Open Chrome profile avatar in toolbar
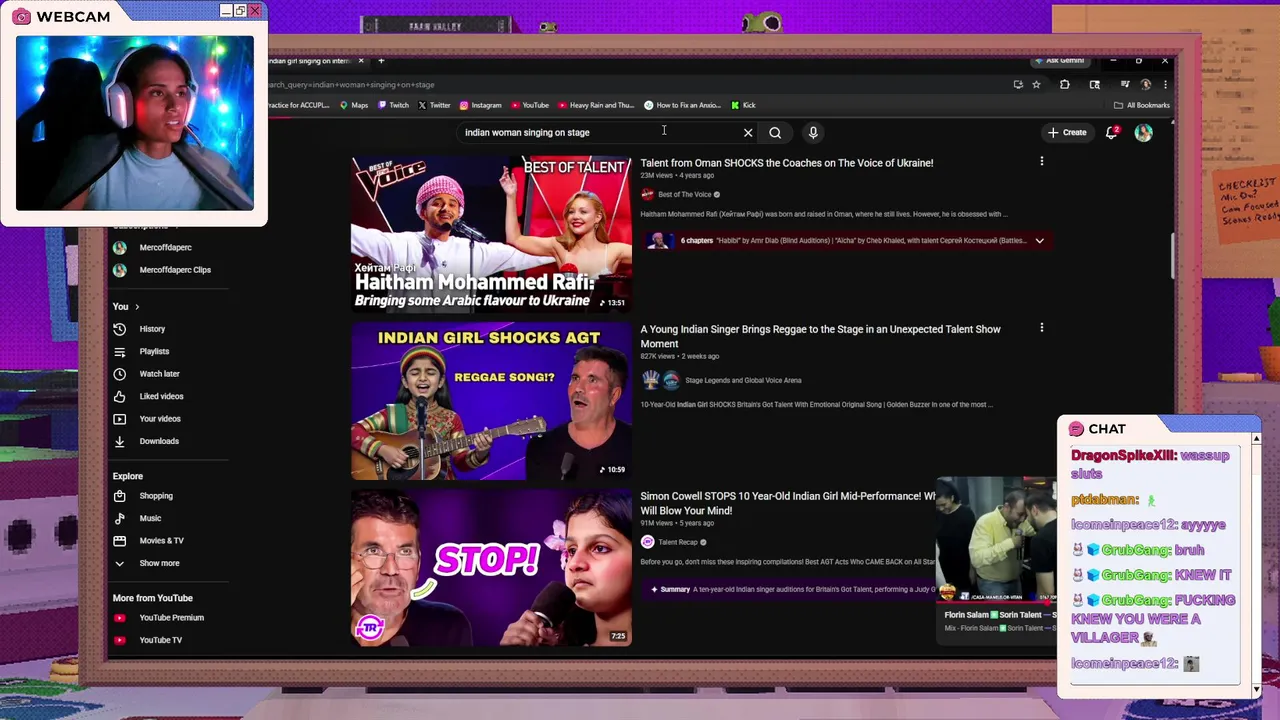The height and width of the screenshot is (720, 1280). (x=1146, y=84)
